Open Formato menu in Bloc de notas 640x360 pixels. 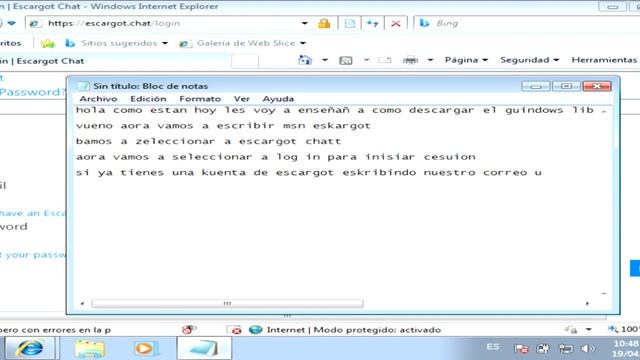[200, 99]
